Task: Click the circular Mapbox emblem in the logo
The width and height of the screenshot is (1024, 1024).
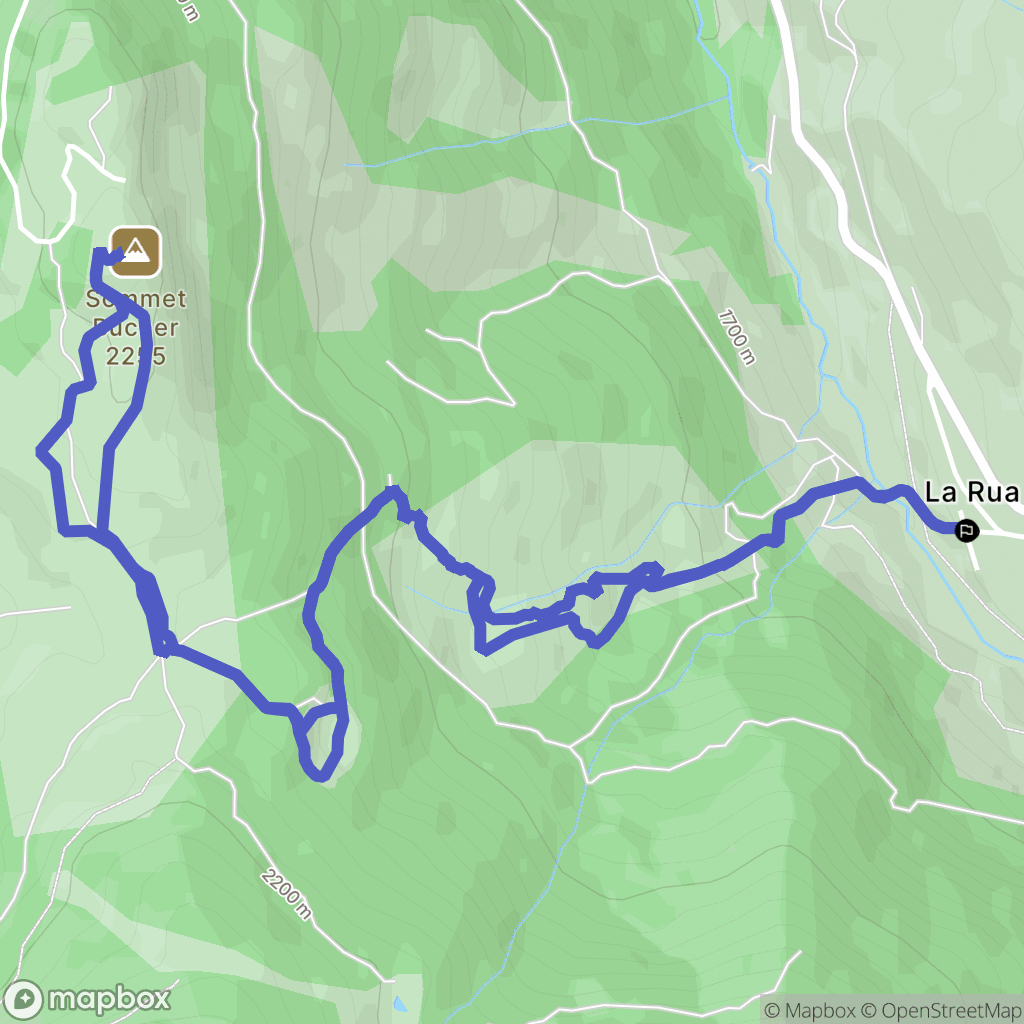Action: pos(24,999)
